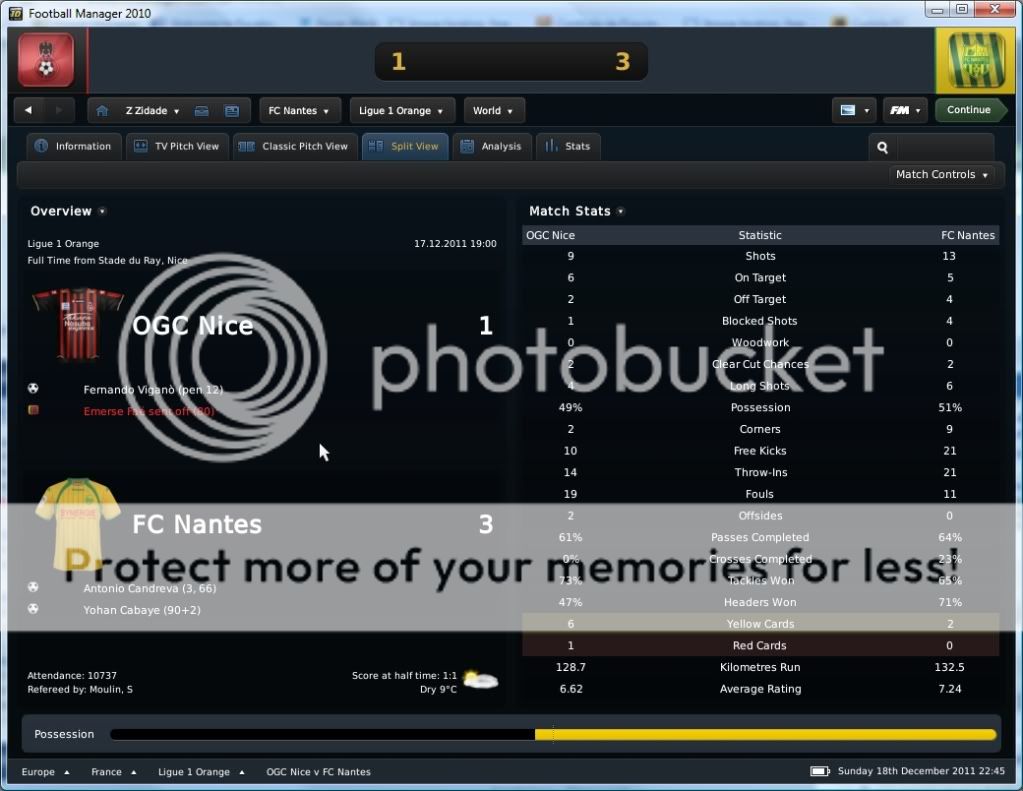Expand the Overview panel selector arrow
1023x791 pixels.
pyautogui.click(x=102, y=212)
